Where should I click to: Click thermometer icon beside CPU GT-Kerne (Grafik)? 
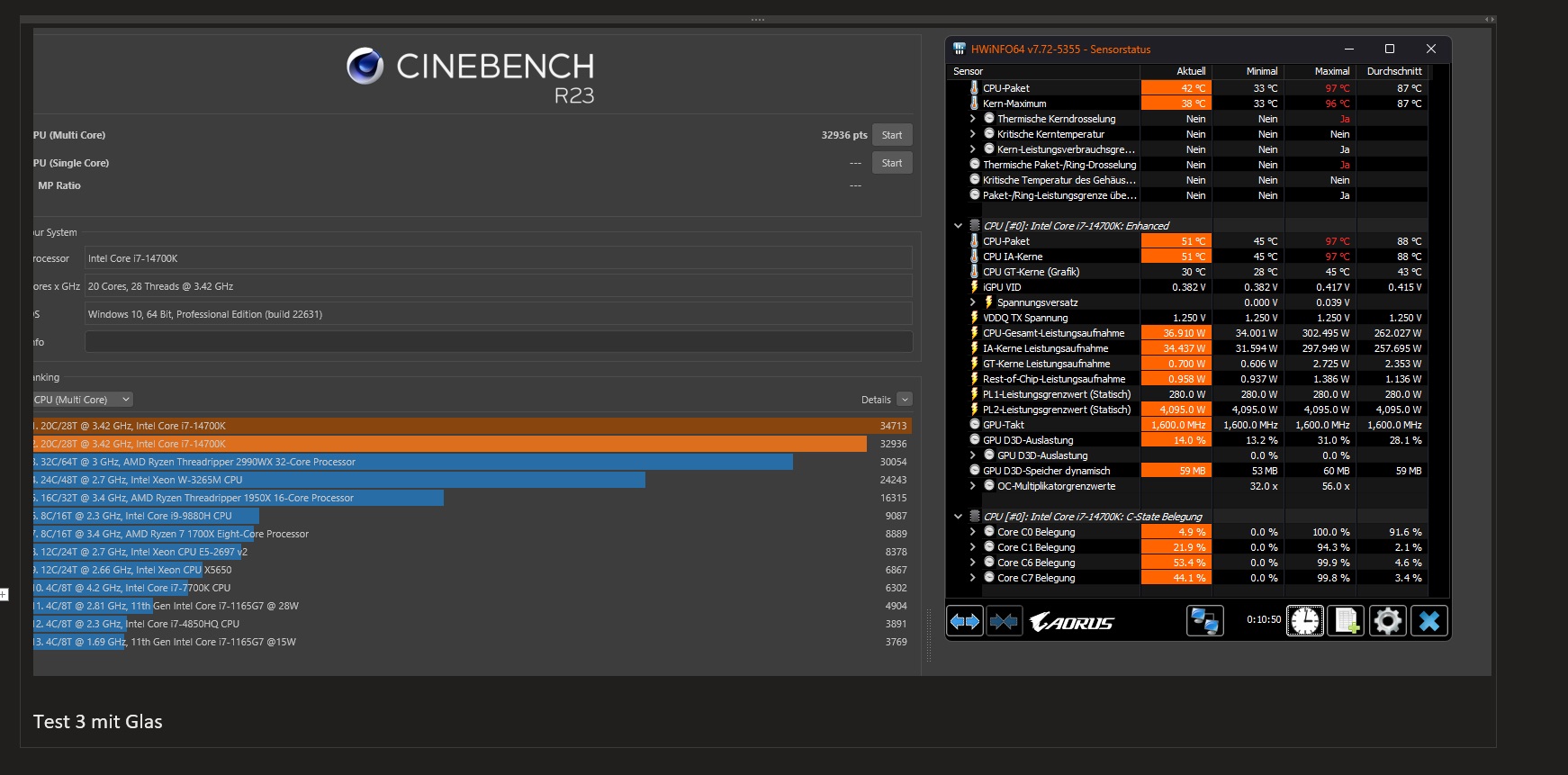click(974, 272)
